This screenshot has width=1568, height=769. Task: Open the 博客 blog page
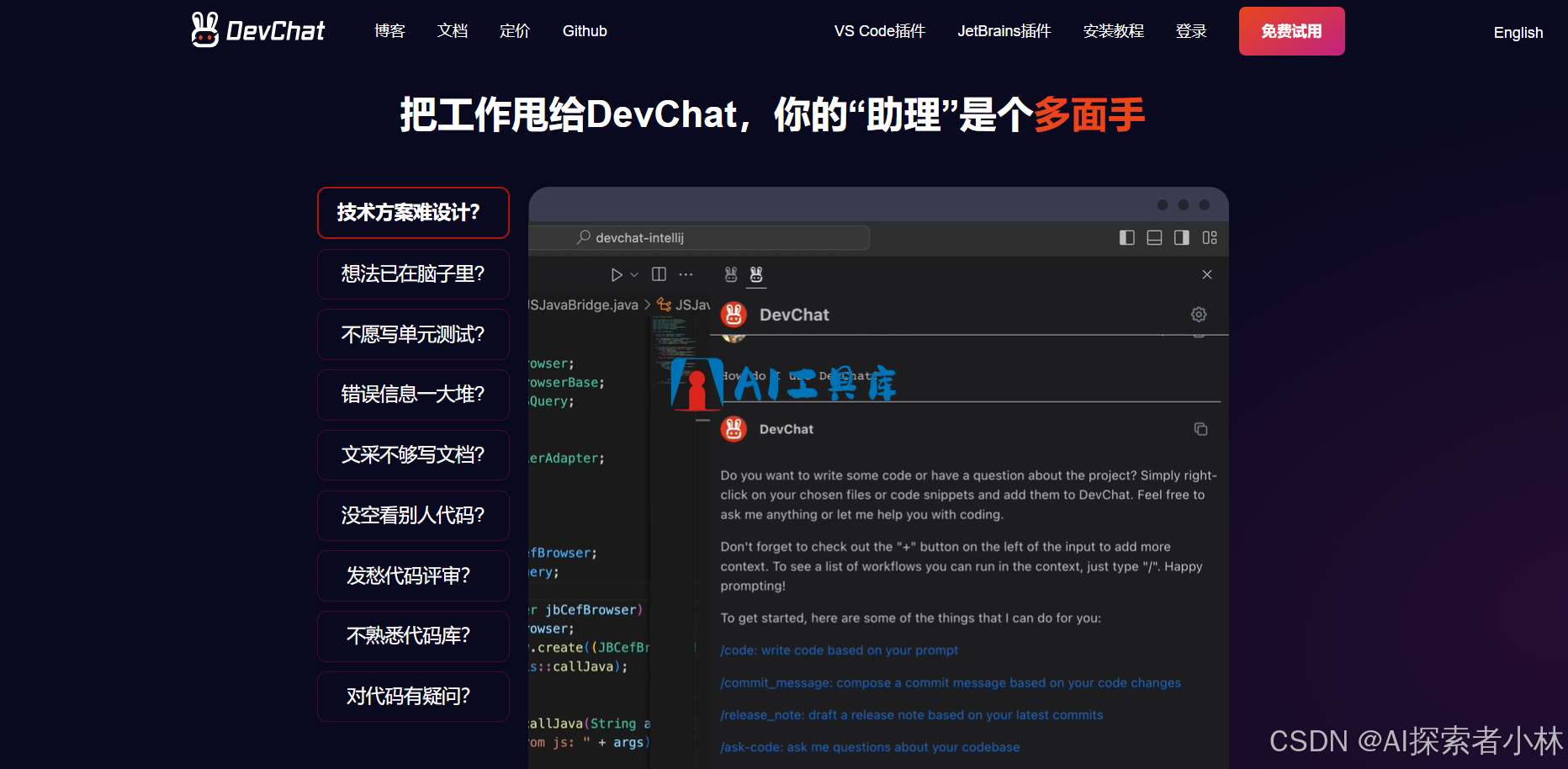(389, 31)
